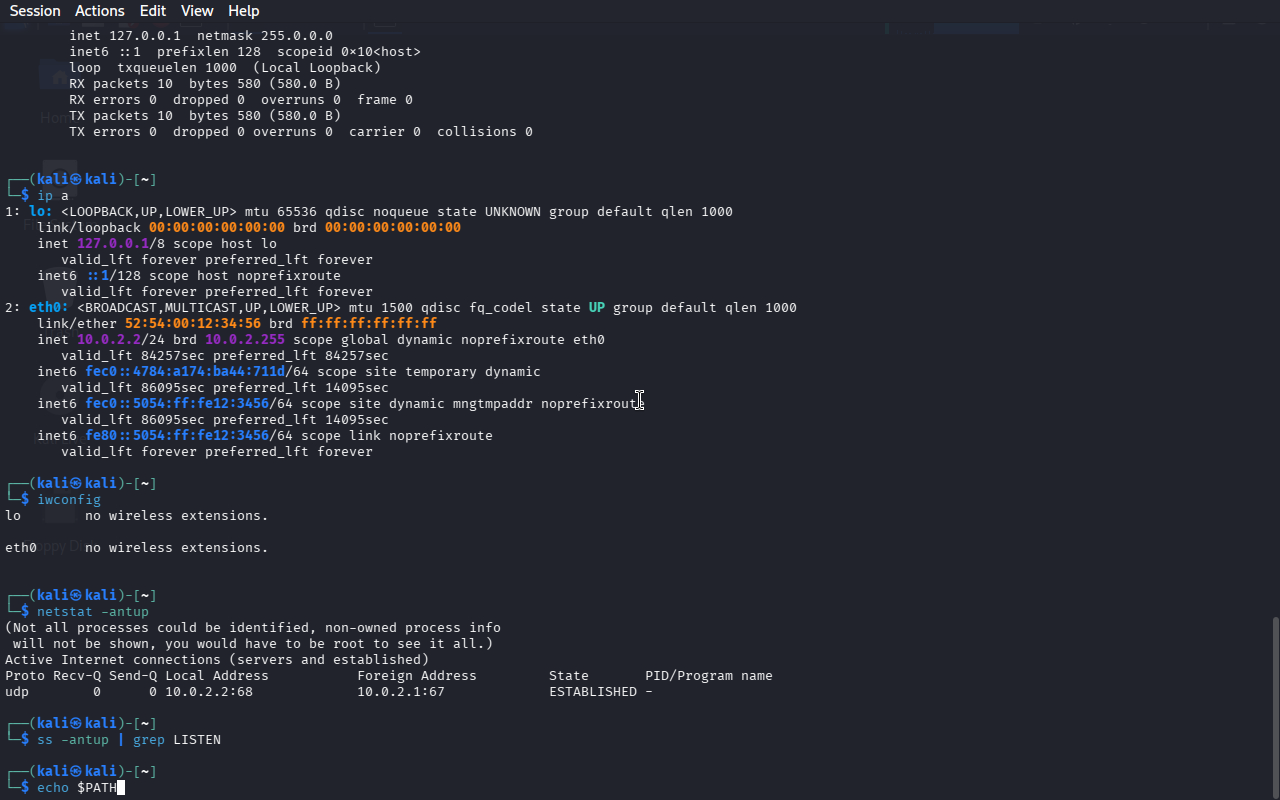Open the View menu
The width and height of the screenshot is (1280, 800).
click(x=197, y=11)
